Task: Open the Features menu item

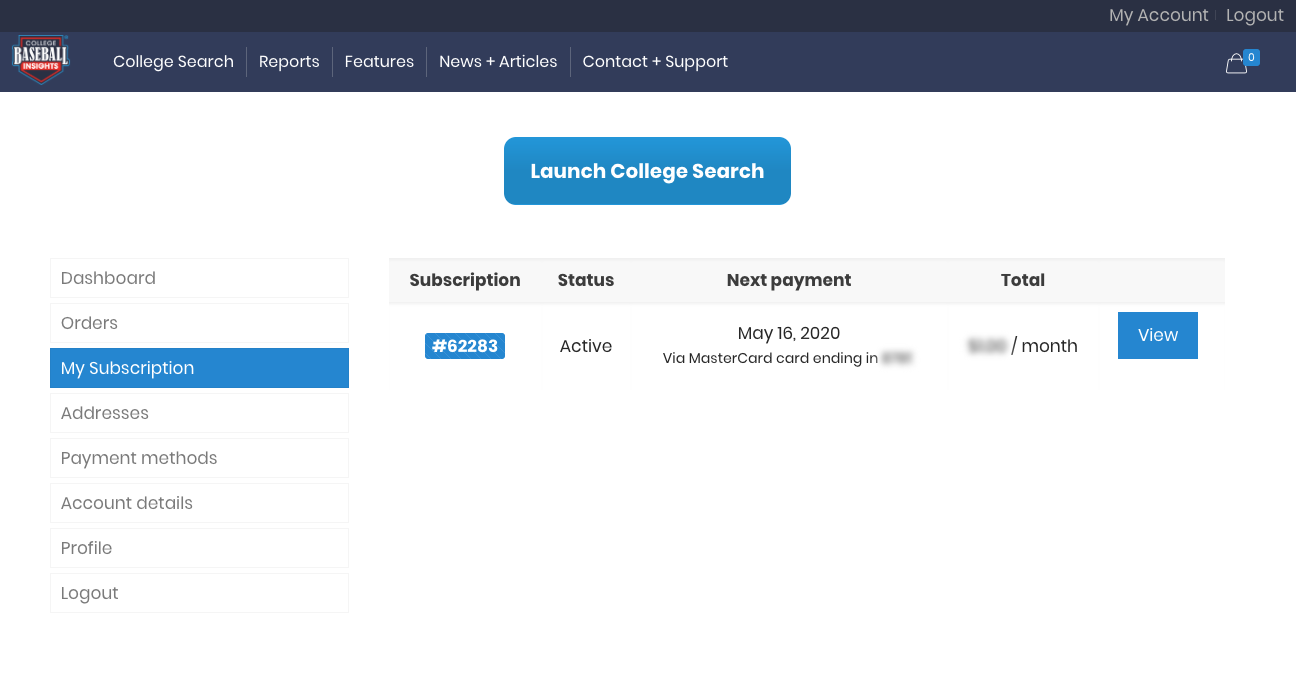Action: pyautogui.click(x=379, y=62)
